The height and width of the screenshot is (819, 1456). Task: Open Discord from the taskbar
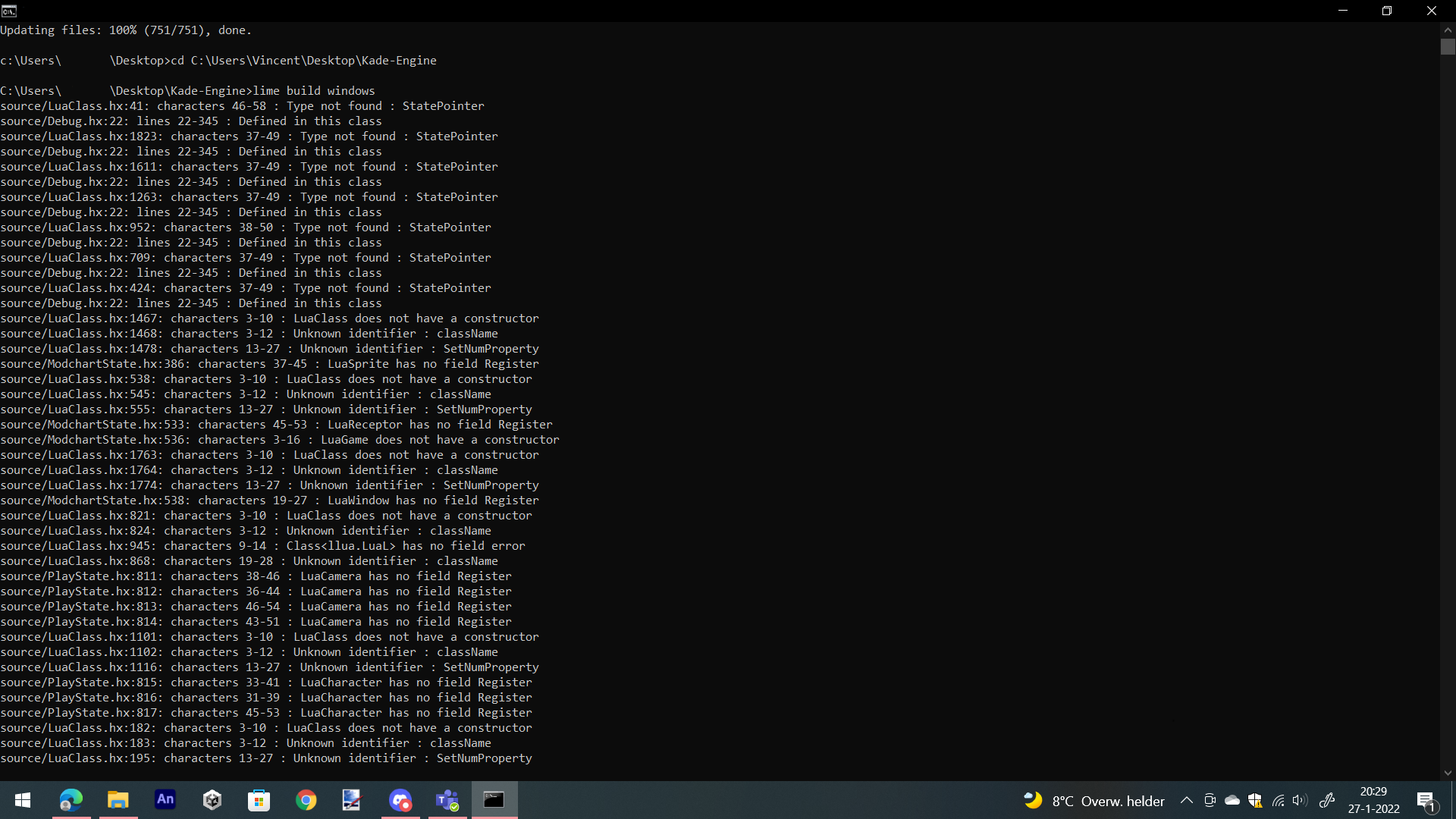coord(400,800)
